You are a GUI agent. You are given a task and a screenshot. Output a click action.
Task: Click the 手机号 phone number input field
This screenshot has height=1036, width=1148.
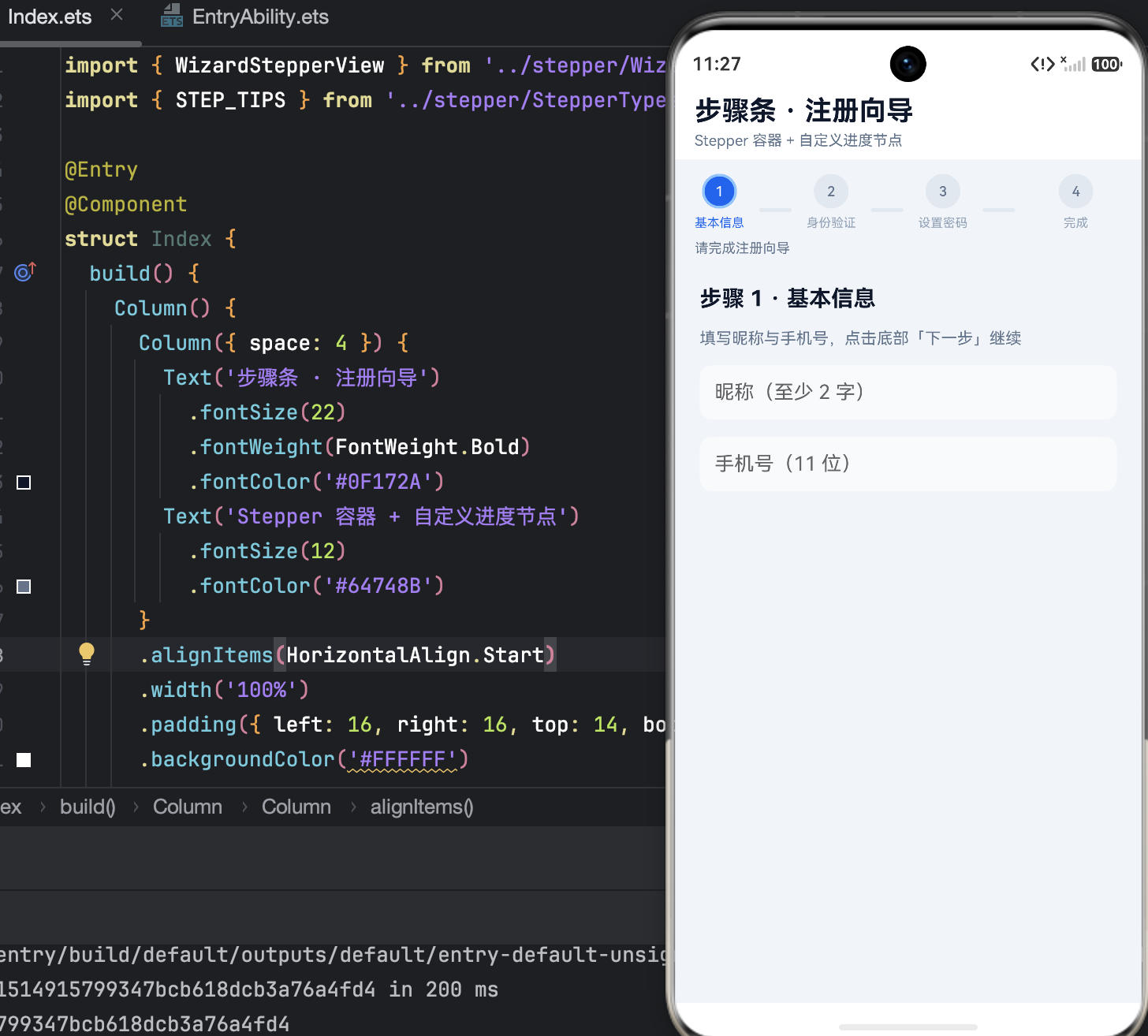pyautogui.click(x=908, y=464)
